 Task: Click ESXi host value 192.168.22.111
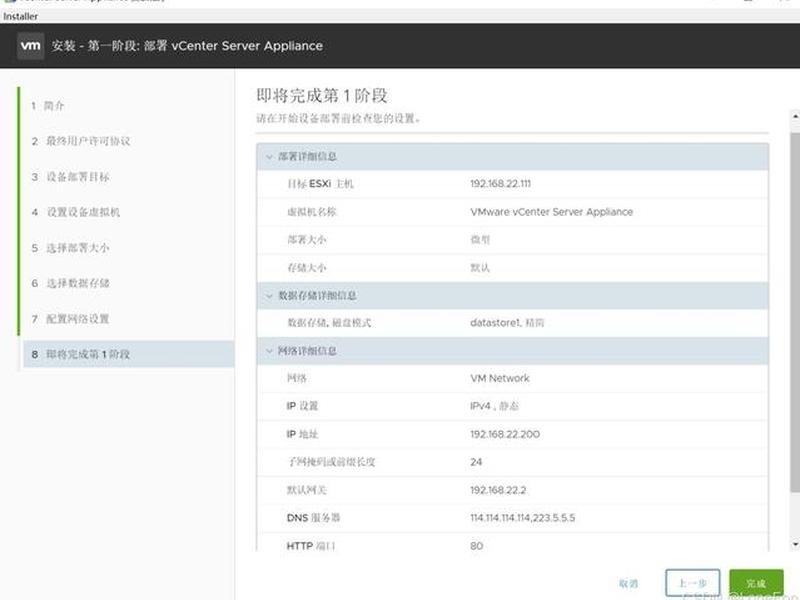click(x=501, y=184)
